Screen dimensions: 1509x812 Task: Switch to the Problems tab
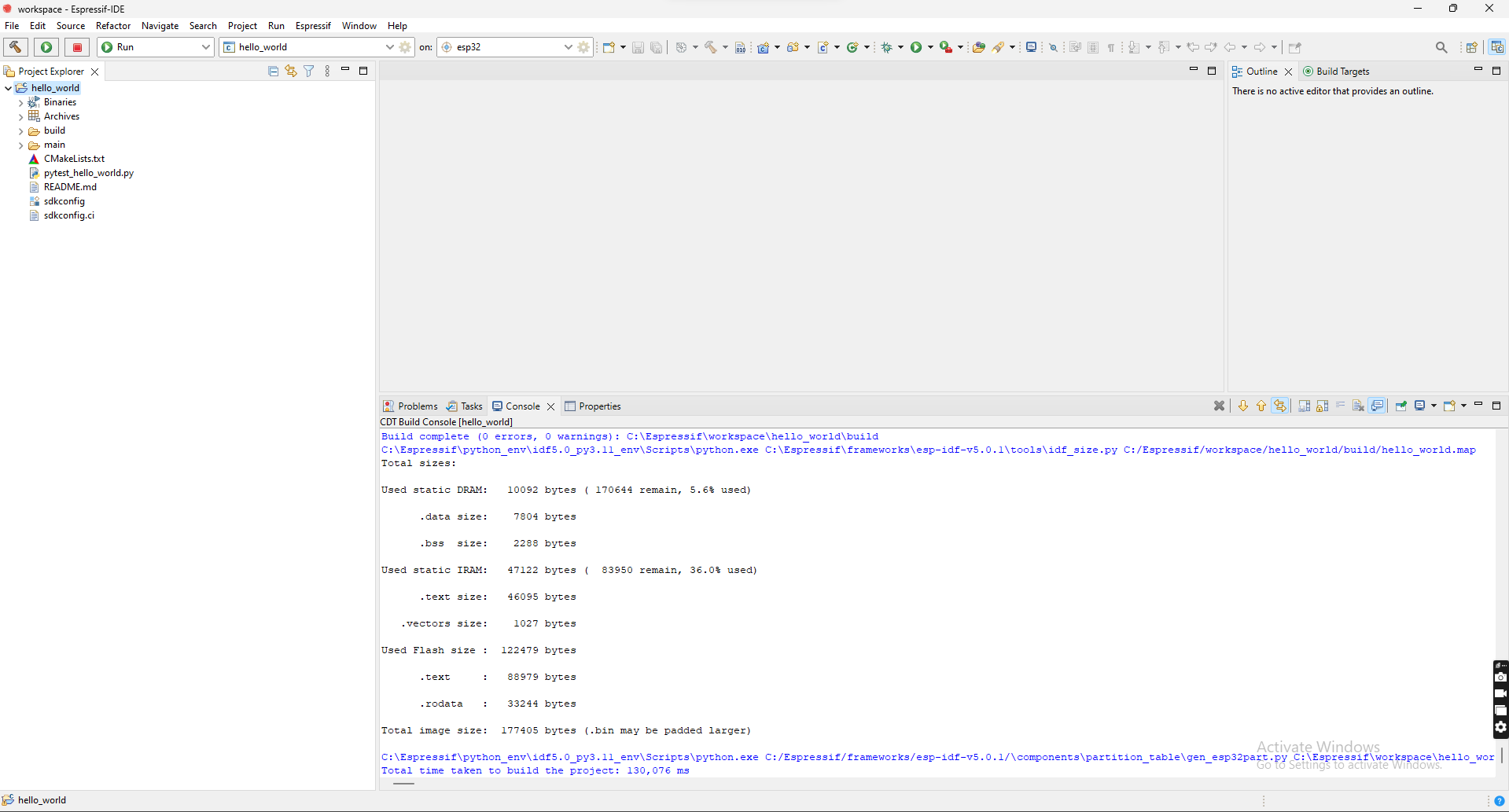(x=410, y=406)
